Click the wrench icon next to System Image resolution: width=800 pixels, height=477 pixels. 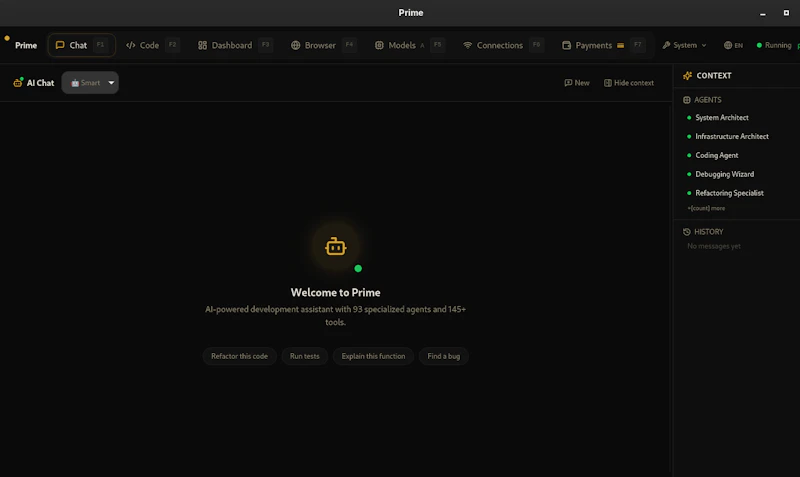[666, 45]
